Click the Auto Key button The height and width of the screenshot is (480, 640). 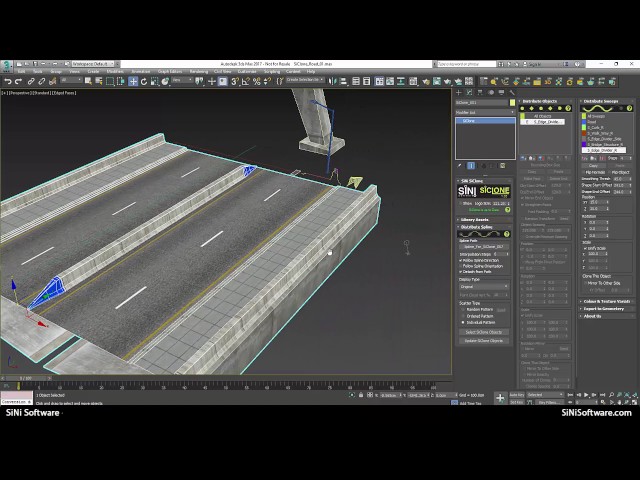pyautogui.click(x=517, y=395)
